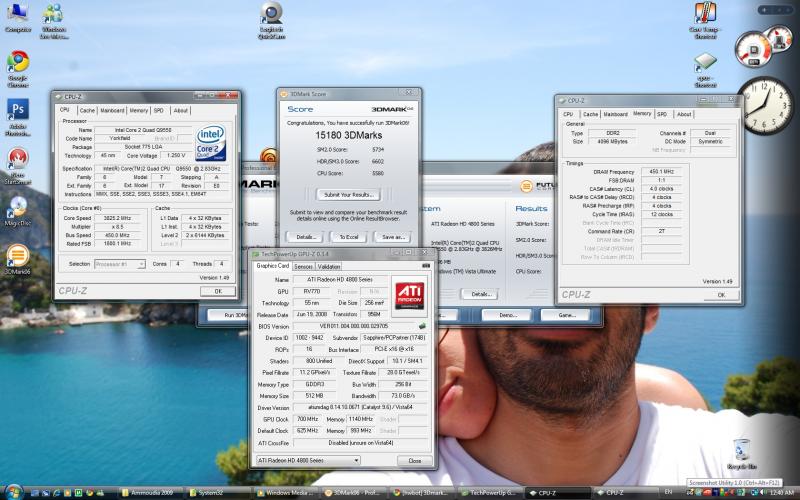Image resolution: width=800 pixels, height=500 pixels.
Task: Click OK in the left CPU-Z window
Action: 218,291
